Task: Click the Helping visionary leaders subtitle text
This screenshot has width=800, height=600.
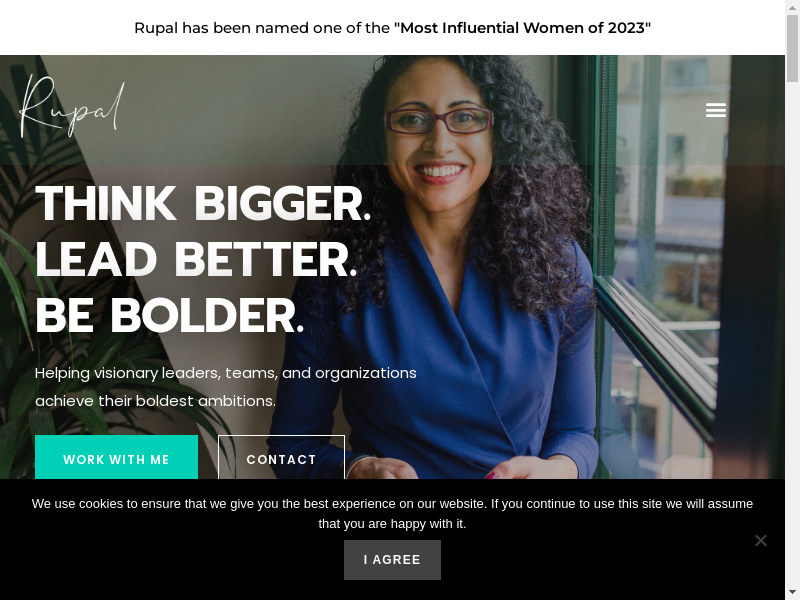Action: 226,387
